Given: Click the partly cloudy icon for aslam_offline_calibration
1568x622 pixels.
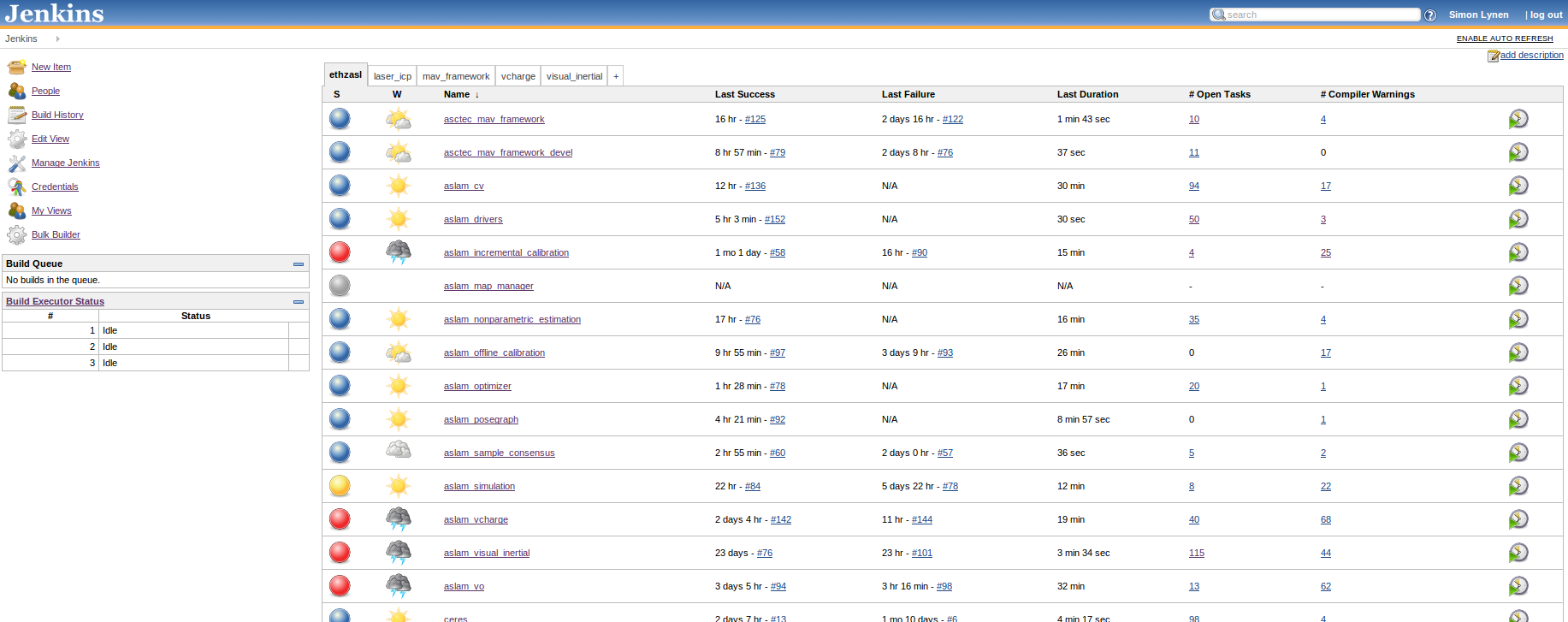Looking at the screenshot, I should click(x=399, y=352).
